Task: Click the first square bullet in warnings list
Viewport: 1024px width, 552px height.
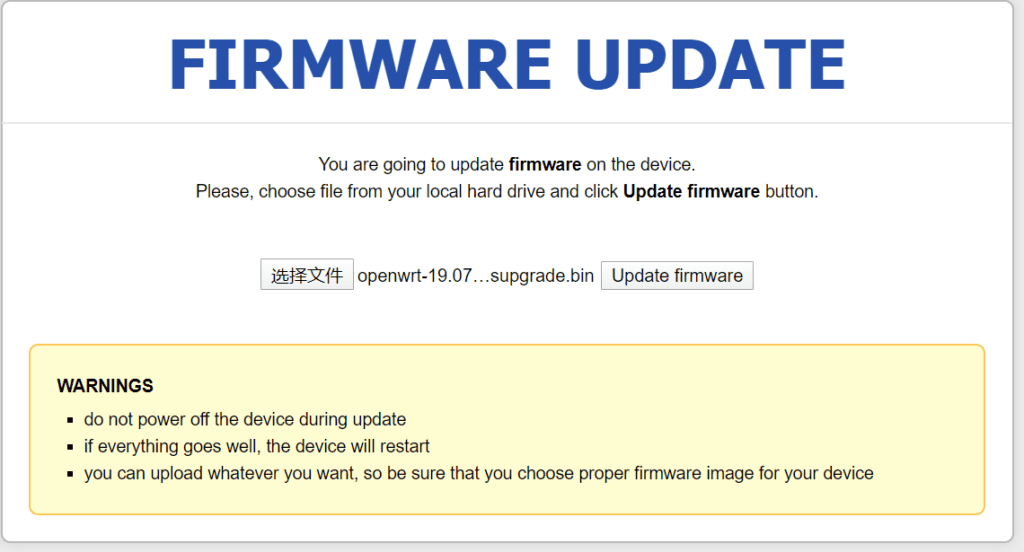Action: pyautogui.click(x=71, y=420)
